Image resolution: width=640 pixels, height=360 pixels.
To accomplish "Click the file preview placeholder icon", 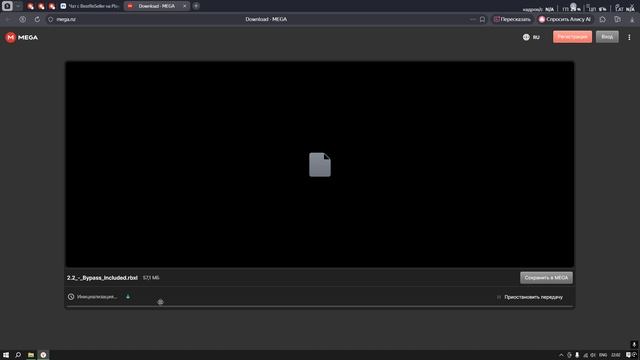I will (320, 164).
